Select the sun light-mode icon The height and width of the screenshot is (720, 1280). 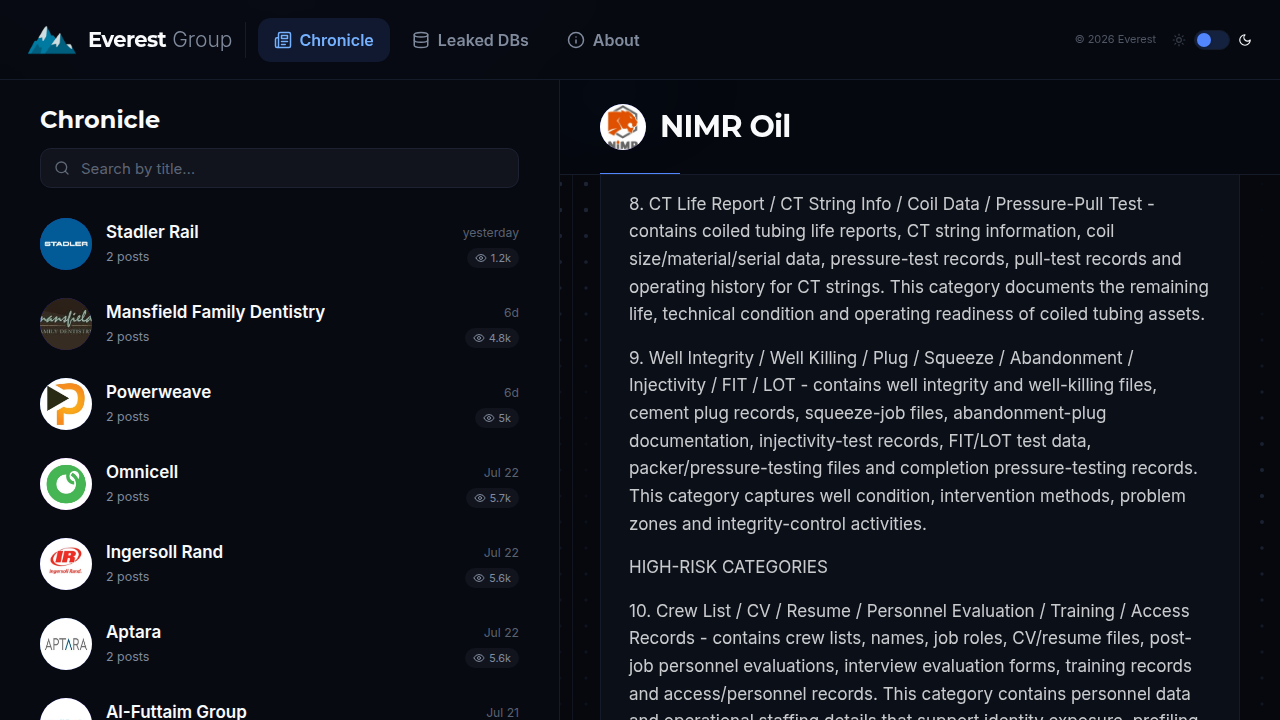pos(1179,40)
